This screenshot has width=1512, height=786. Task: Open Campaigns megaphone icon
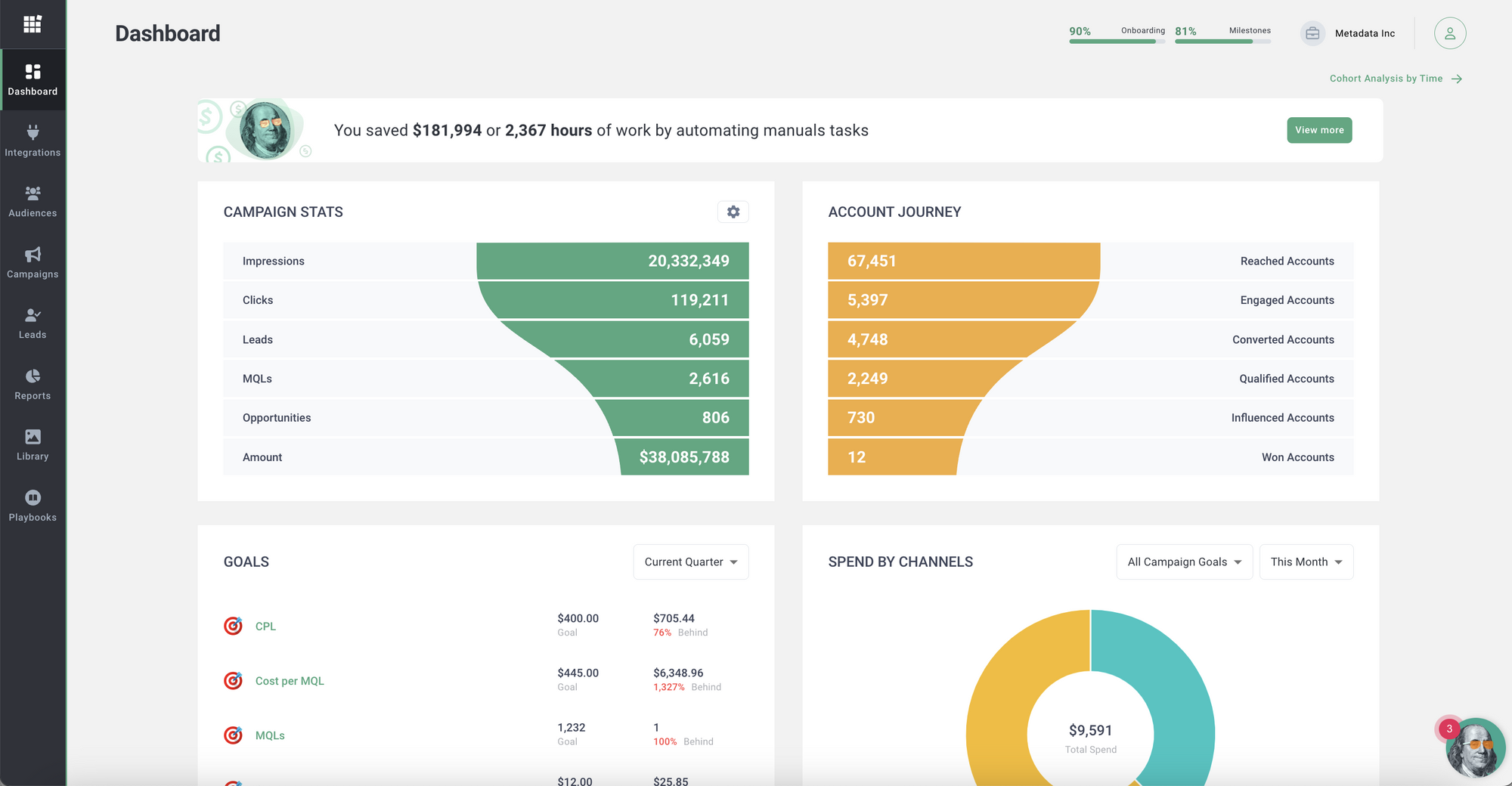click(33, 254)
